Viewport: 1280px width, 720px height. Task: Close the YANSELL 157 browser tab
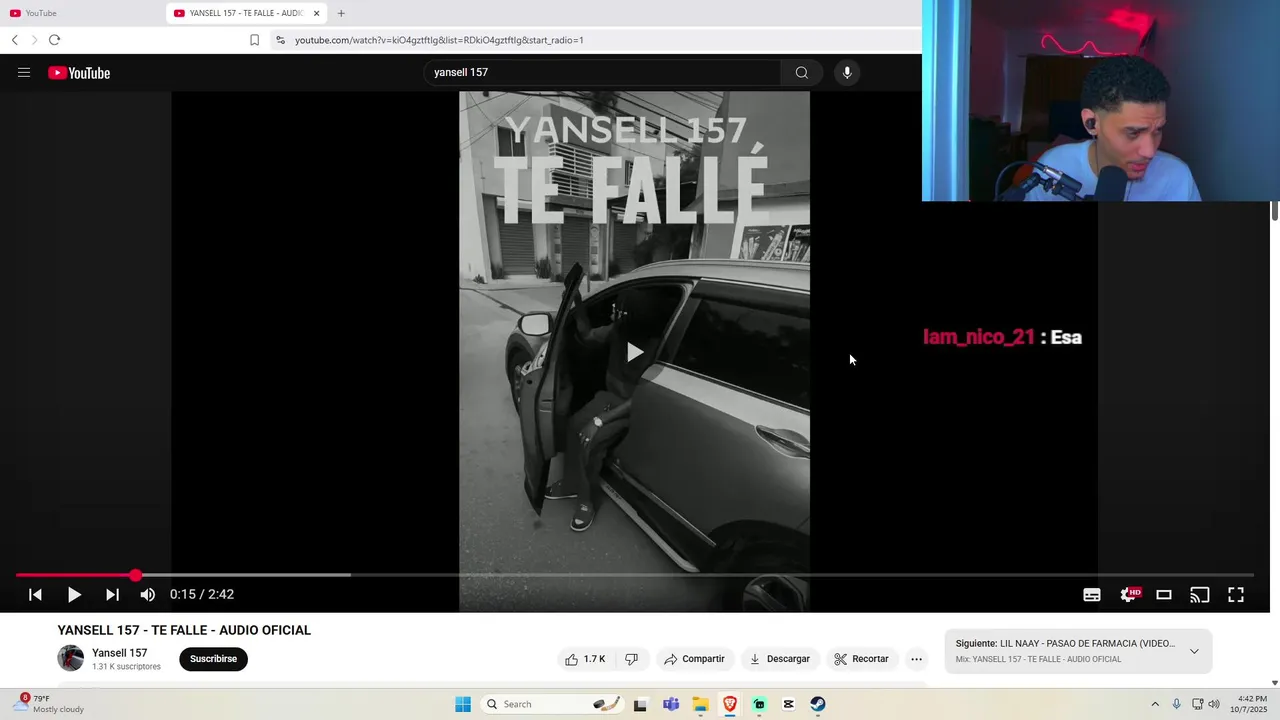(317, 13)
